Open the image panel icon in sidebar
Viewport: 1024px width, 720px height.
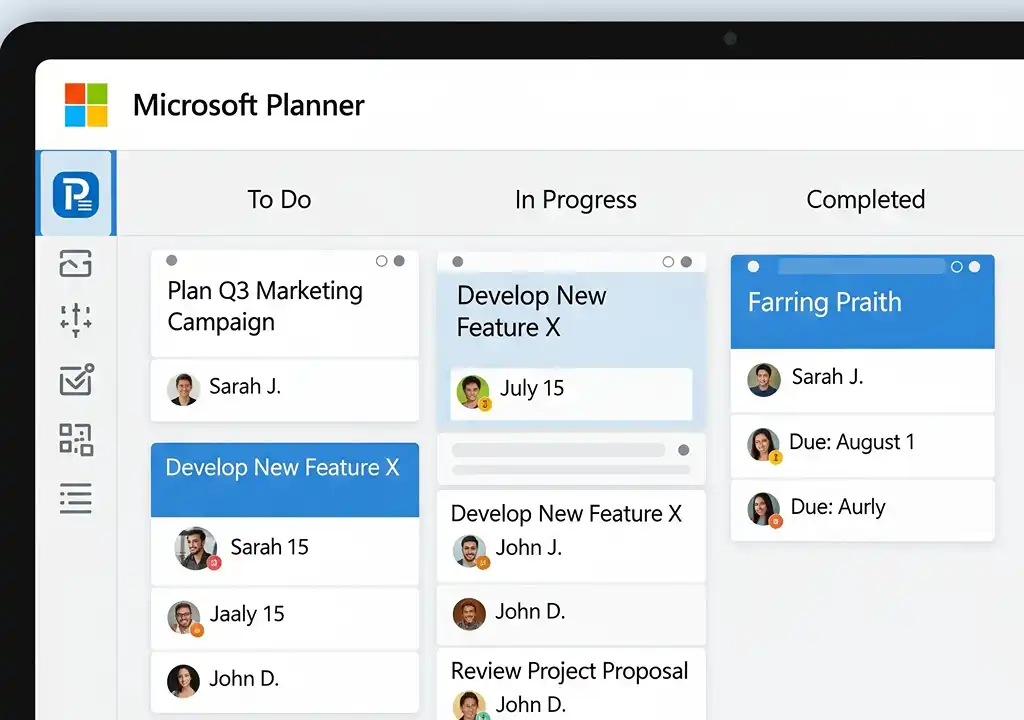pyautogui.click(x=76, y=263)
